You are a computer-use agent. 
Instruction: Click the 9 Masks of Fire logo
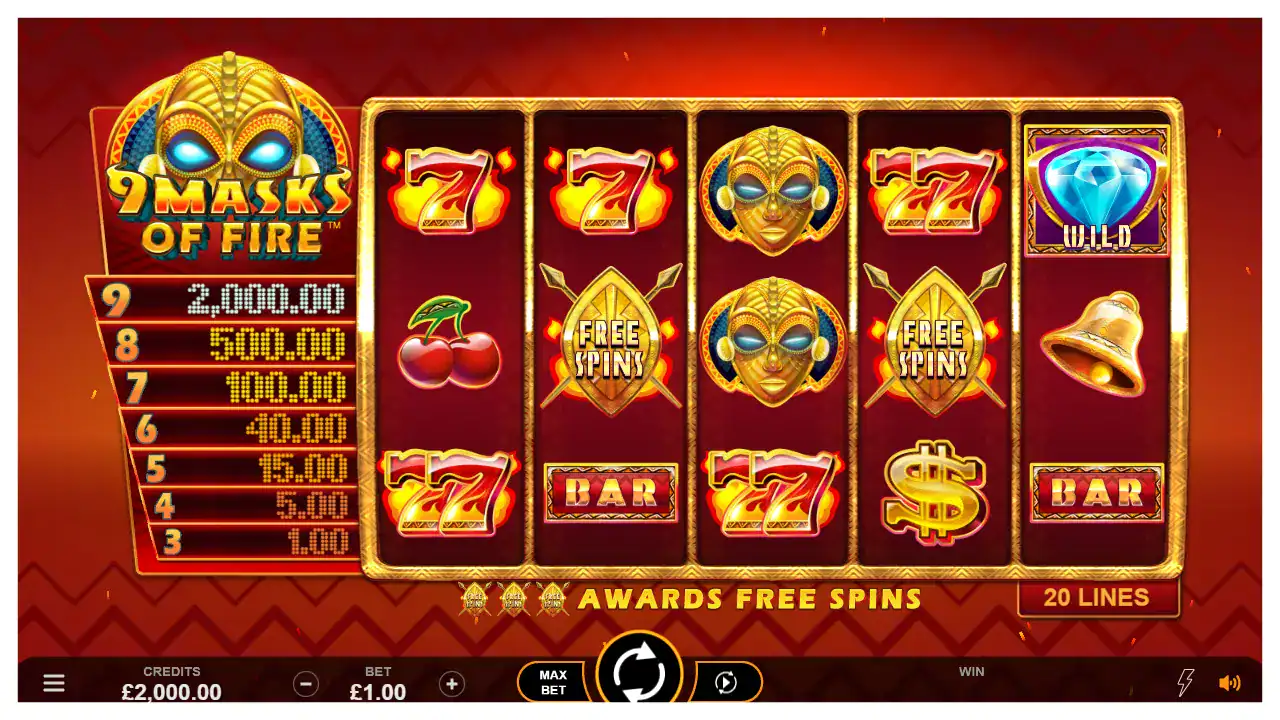(230, 160)
